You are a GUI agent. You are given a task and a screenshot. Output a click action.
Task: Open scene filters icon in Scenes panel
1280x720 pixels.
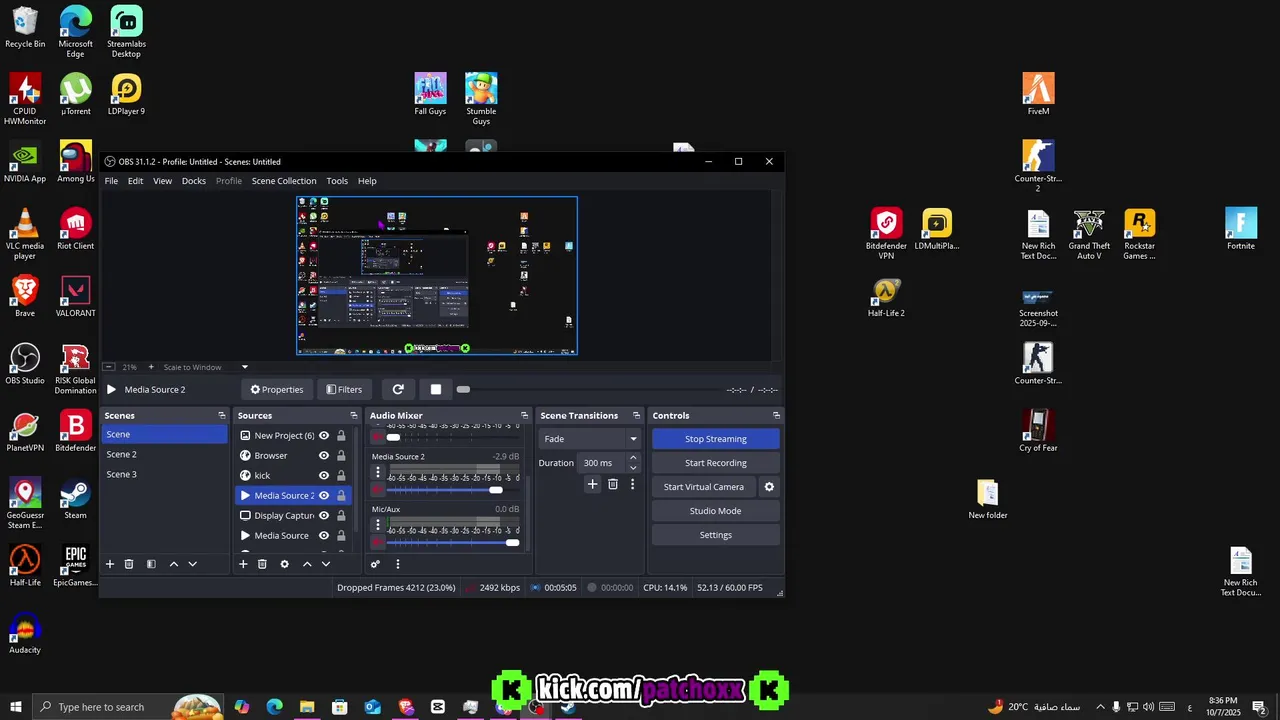click(x=151, y=564)
